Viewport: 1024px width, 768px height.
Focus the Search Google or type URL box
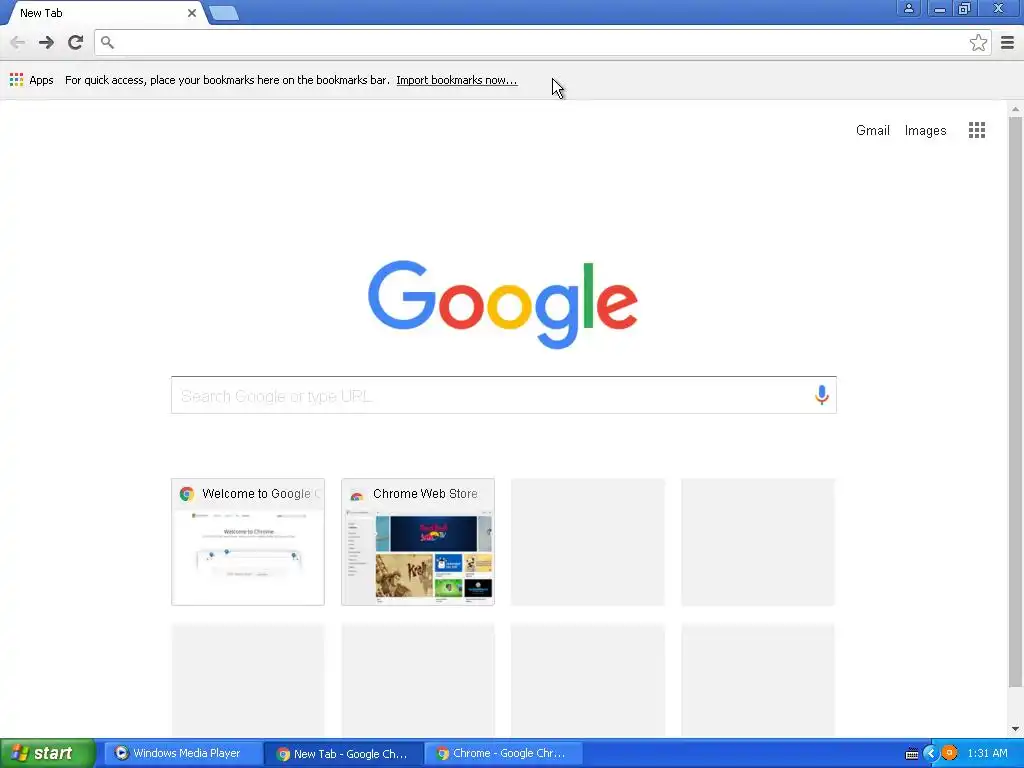coord(504,395)
